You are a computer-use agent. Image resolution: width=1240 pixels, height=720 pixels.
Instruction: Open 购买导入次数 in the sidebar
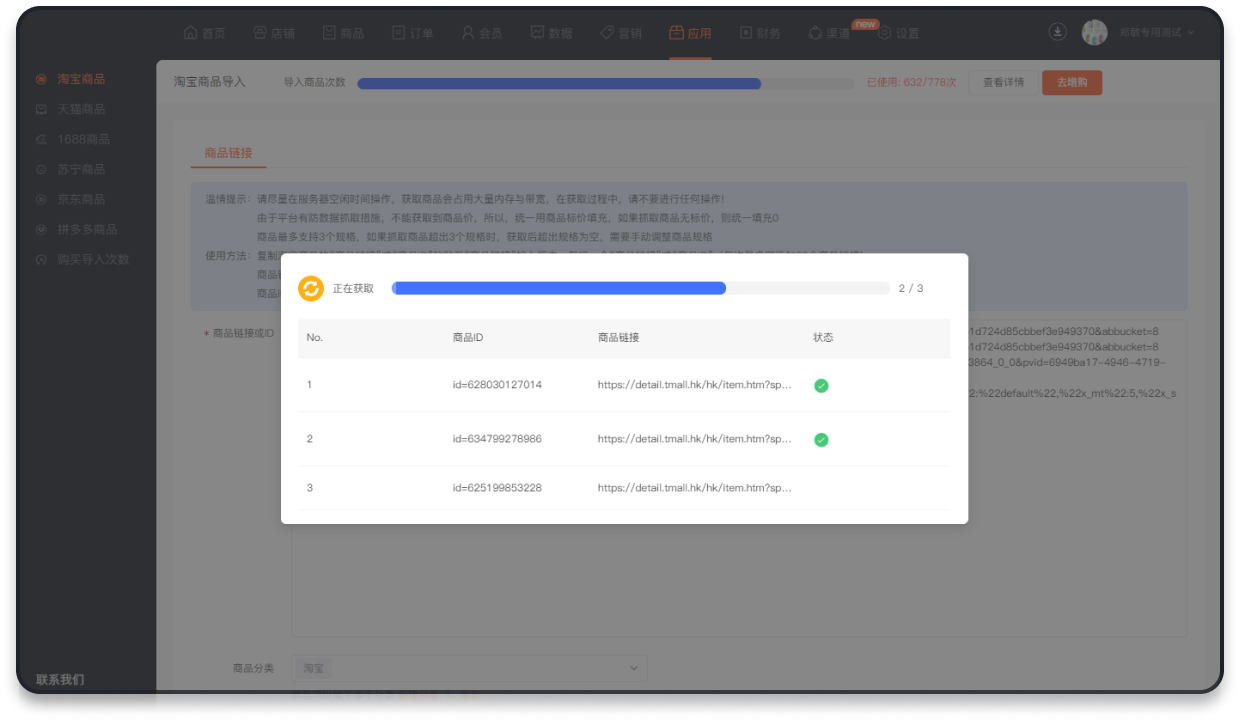pos(92,259)
